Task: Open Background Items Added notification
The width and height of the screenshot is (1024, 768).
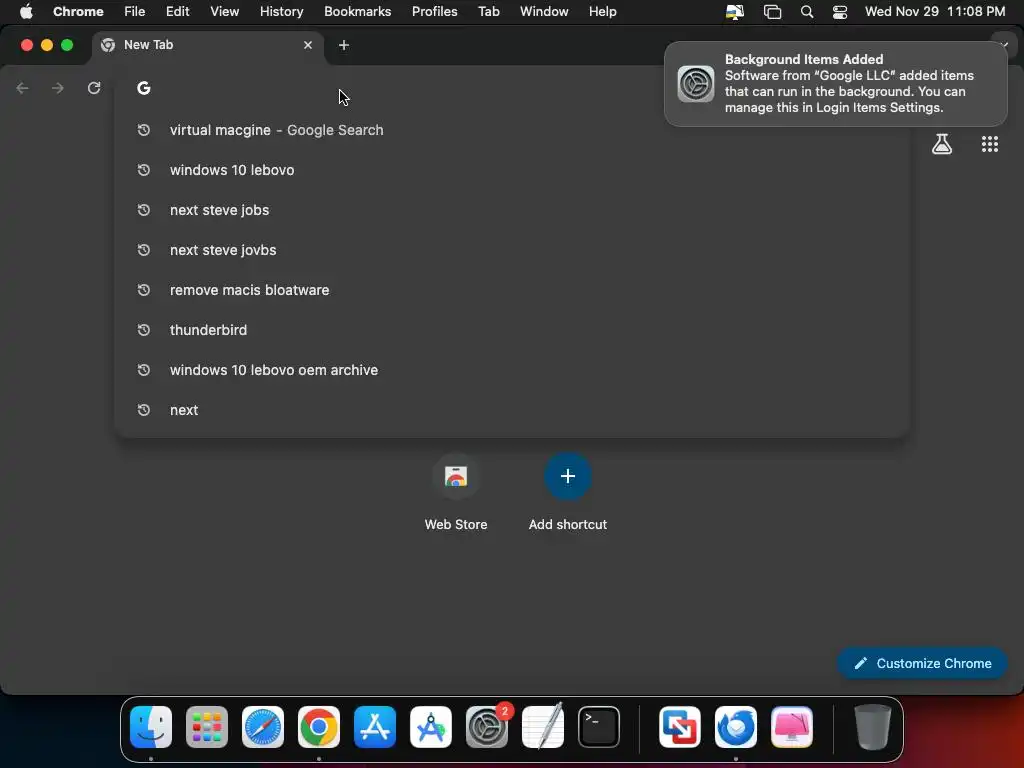Action: click(835, 84)
